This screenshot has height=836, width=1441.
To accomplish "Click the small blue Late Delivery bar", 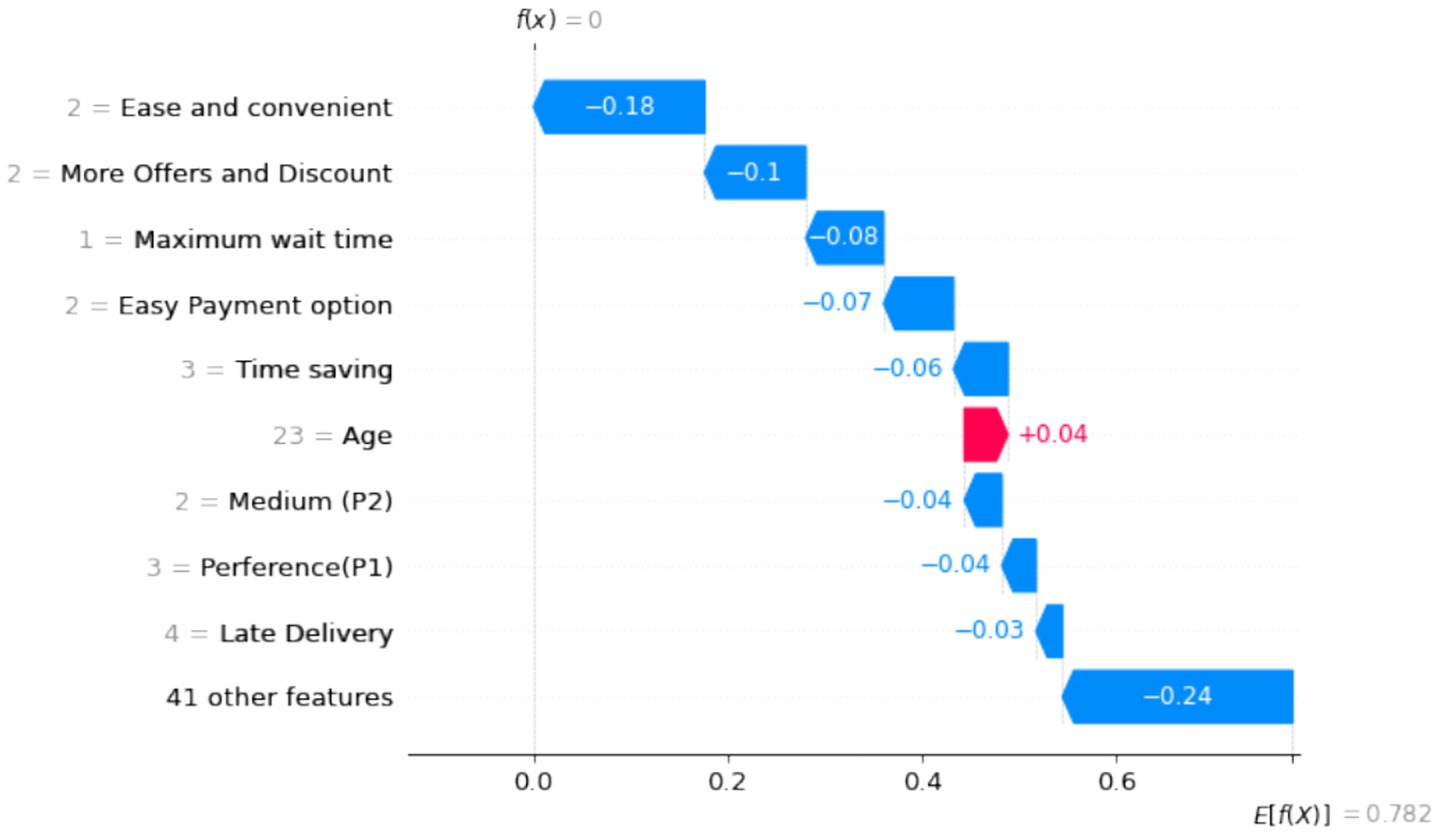I will [x=1049, y=631].
